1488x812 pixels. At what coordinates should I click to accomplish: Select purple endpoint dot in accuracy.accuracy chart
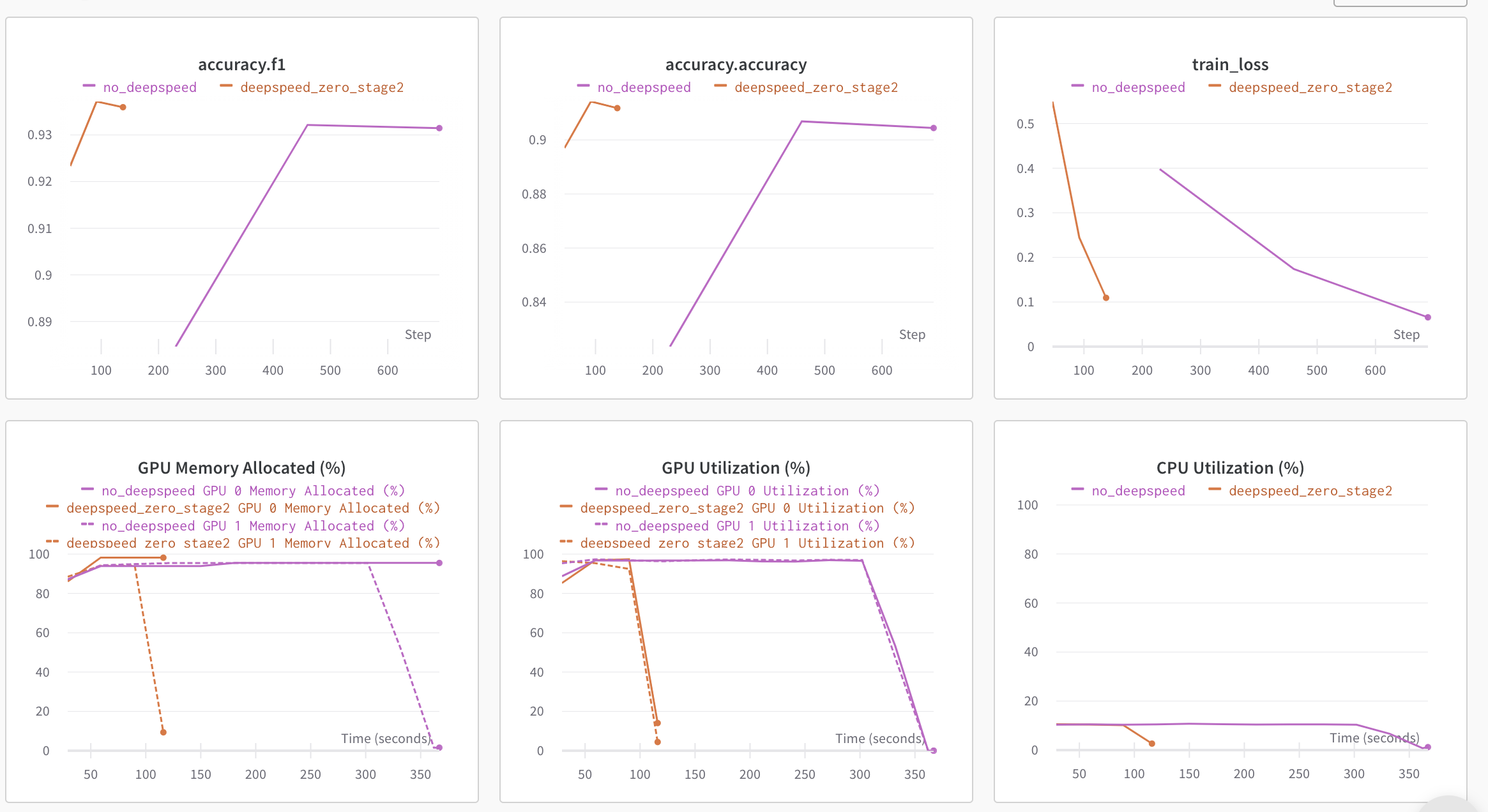pyautogui.click(x=934, y=128)
